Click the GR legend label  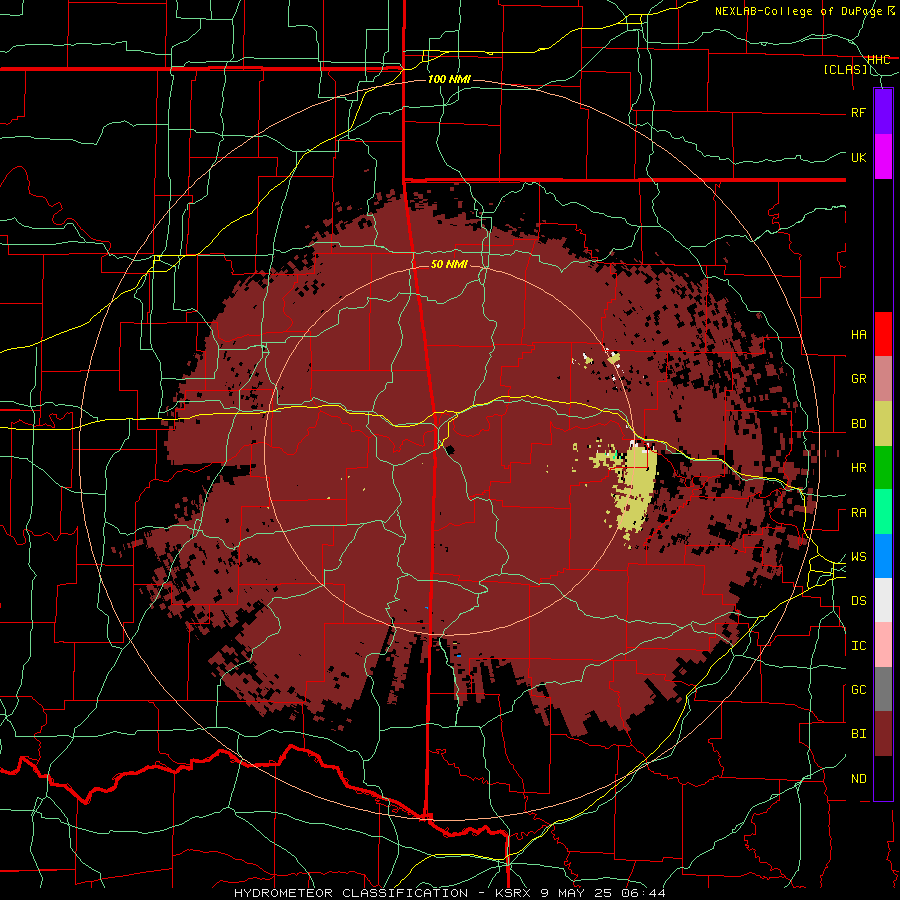tap(858, 379)
